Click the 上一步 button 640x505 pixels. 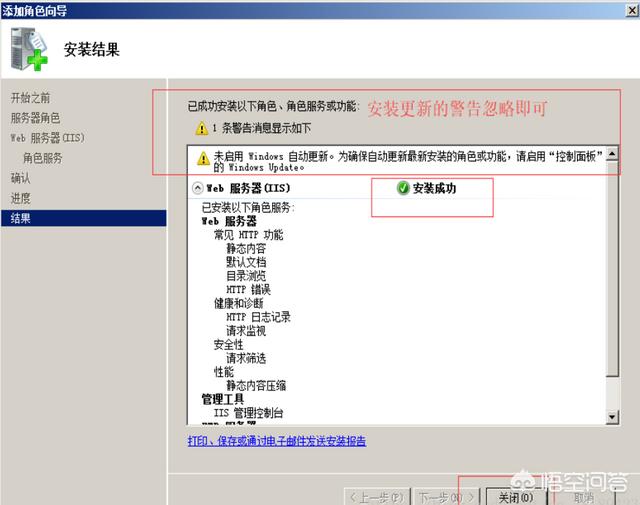click(x=377, y=497)
